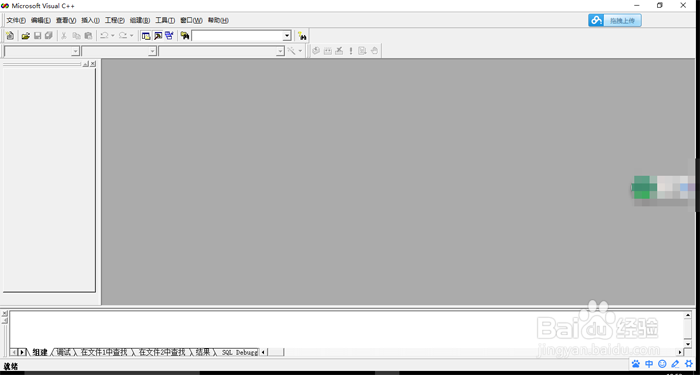Image resolution: width=700 pixels, height=375 pixels.
Task: Switch to the 调试 output tab
Action: pos(64,352)
